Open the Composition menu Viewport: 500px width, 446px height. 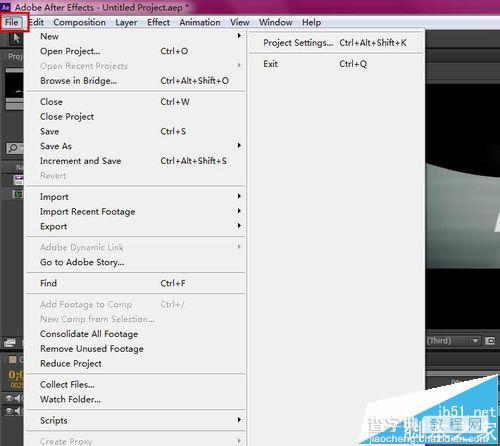click(79, 22)
